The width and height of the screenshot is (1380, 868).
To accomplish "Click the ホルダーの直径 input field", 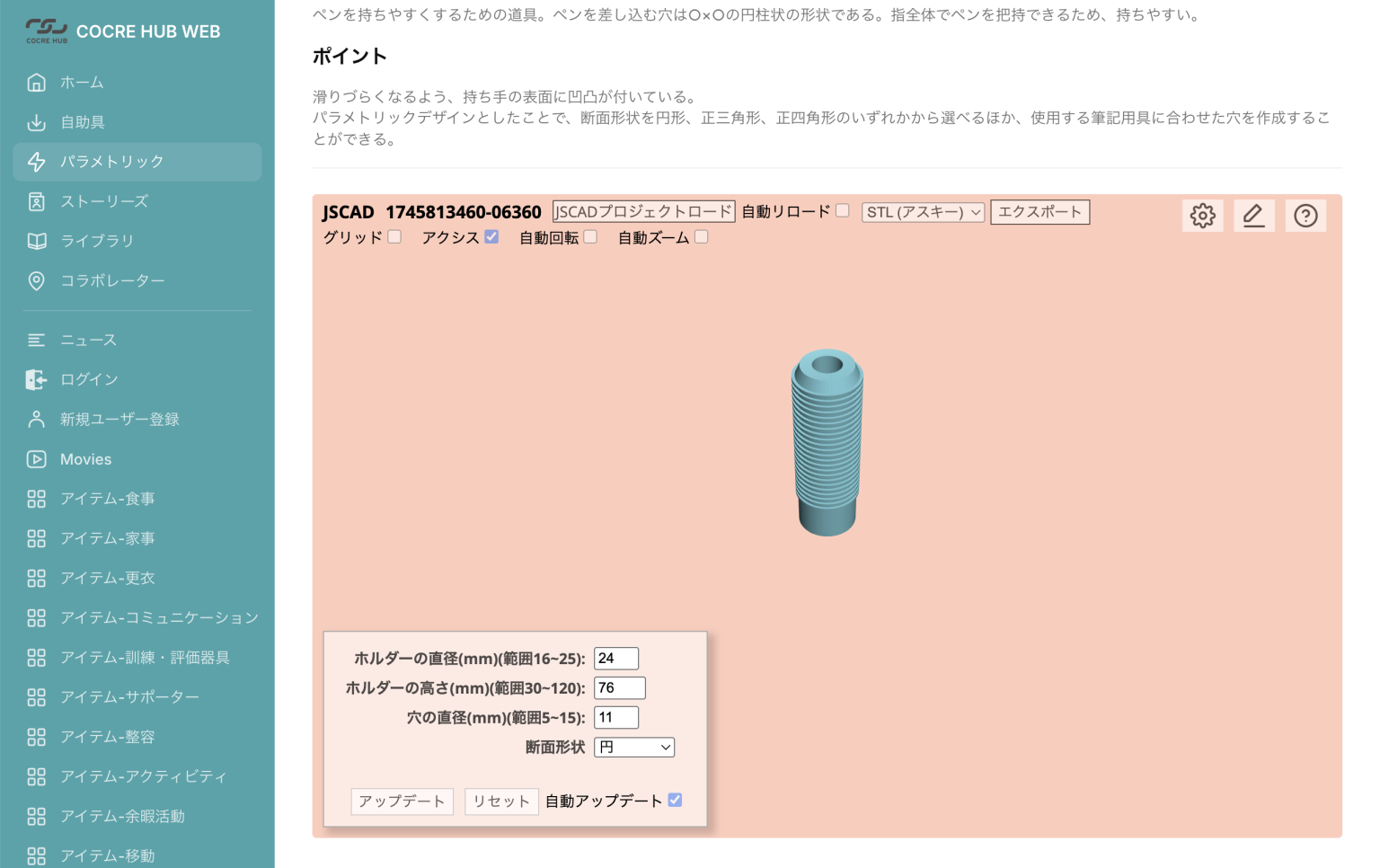I will (x=615, y=658).
